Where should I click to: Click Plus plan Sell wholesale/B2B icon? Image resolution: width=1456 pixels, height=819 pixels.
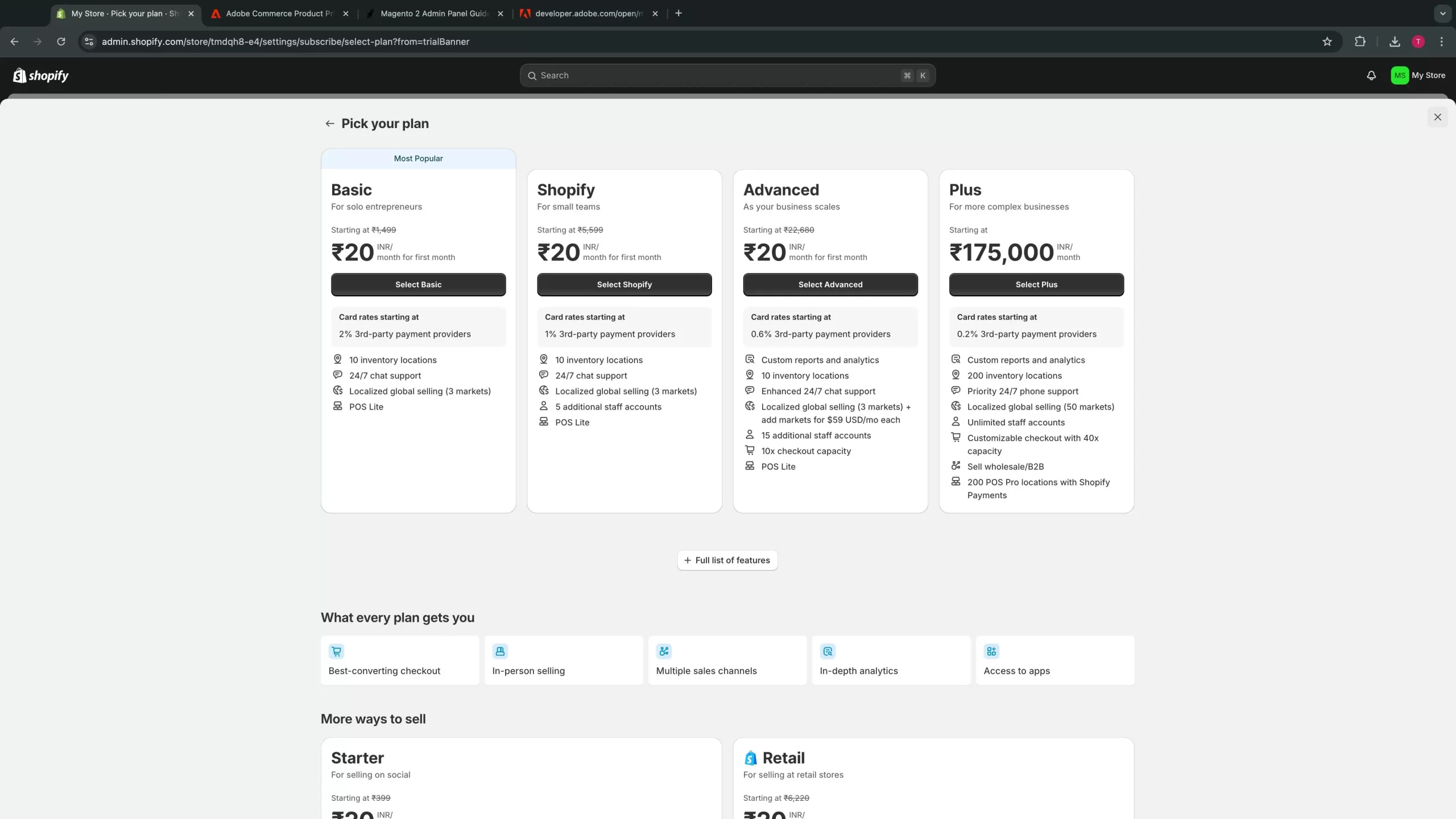(955, 466)
